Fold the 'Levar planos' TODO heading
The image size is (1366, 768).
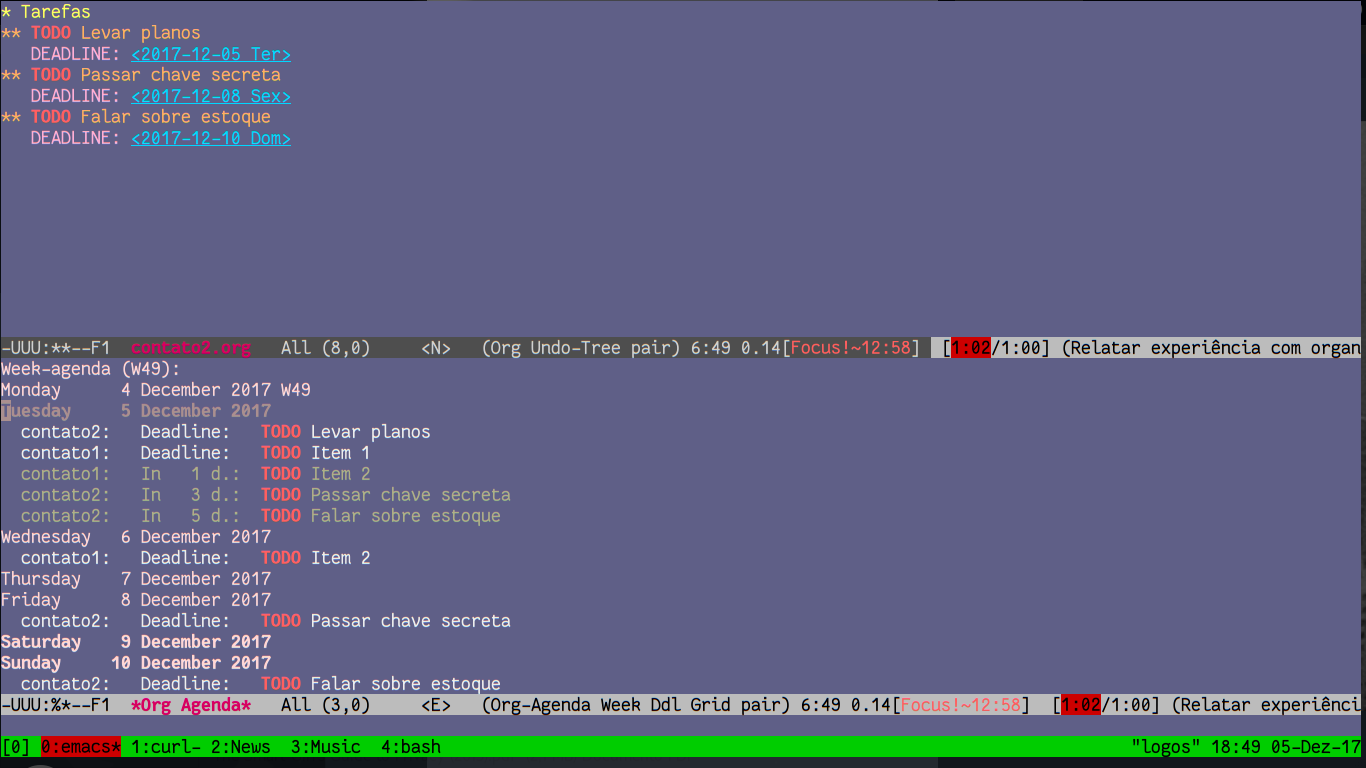(101, 33)
